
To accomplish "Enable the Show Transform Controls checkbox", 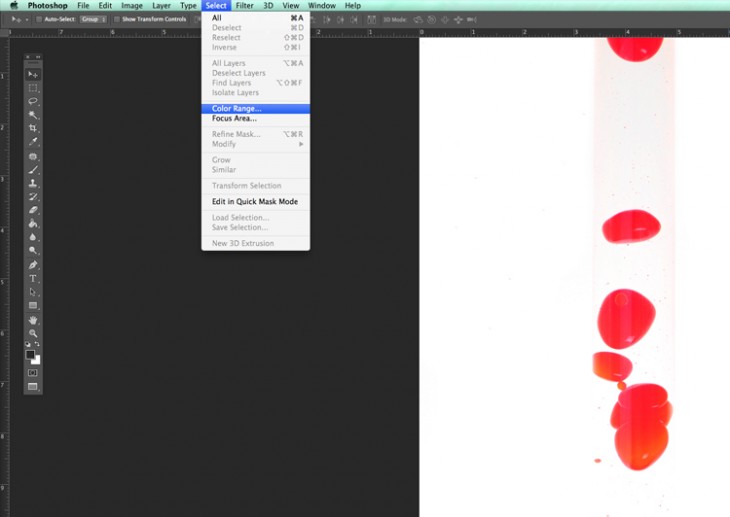I will (117, 20).
